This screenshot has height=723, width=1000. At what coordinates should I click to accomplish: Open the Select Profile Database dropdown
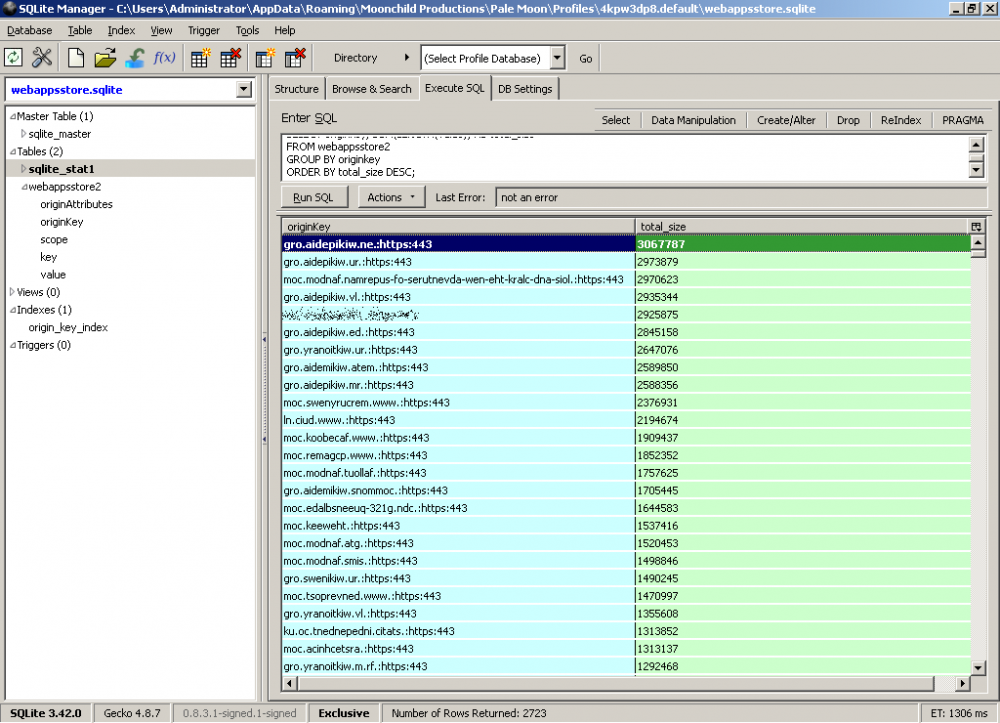pos(557,58)
